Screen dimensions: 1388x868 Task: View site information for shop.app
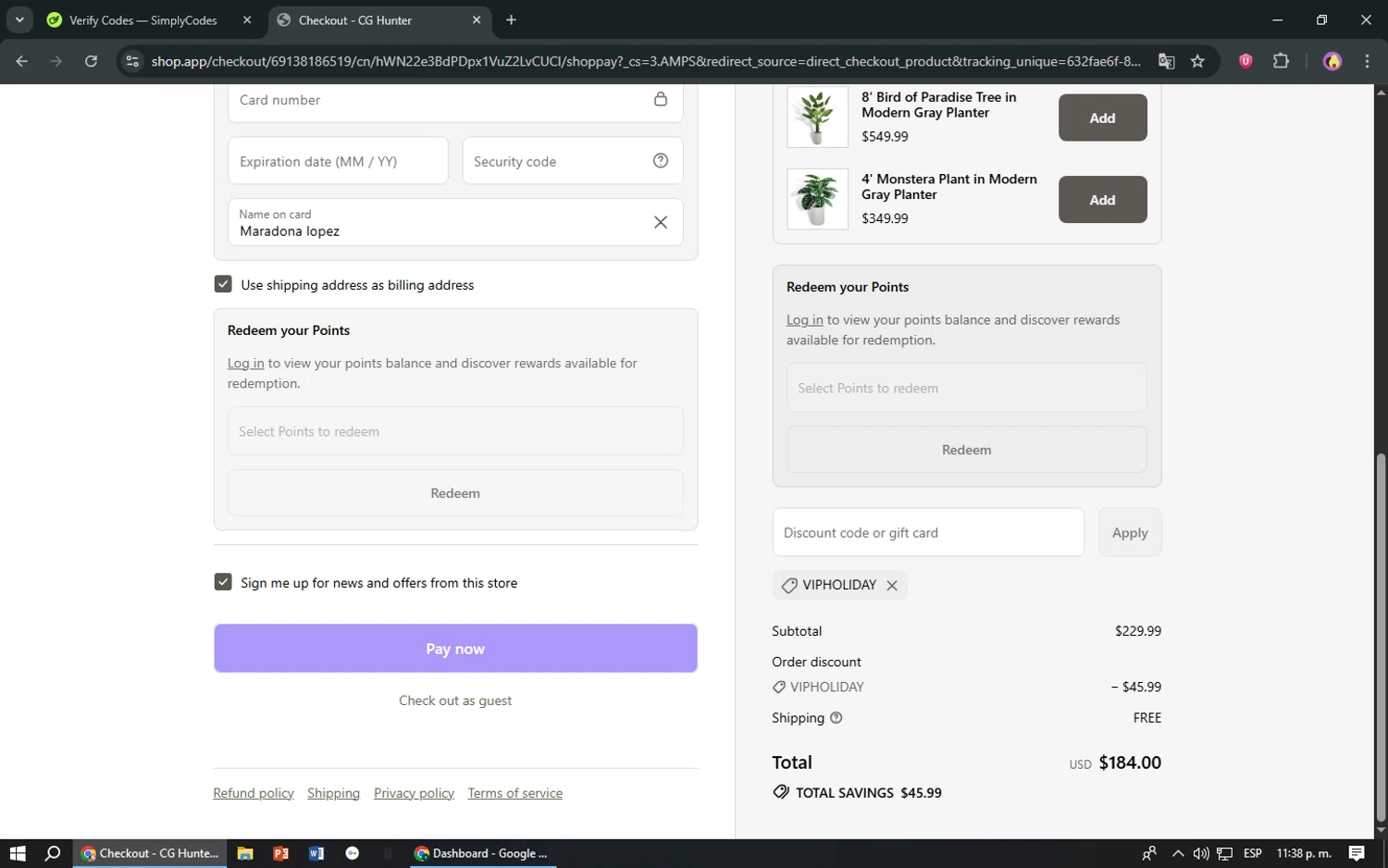132,61
